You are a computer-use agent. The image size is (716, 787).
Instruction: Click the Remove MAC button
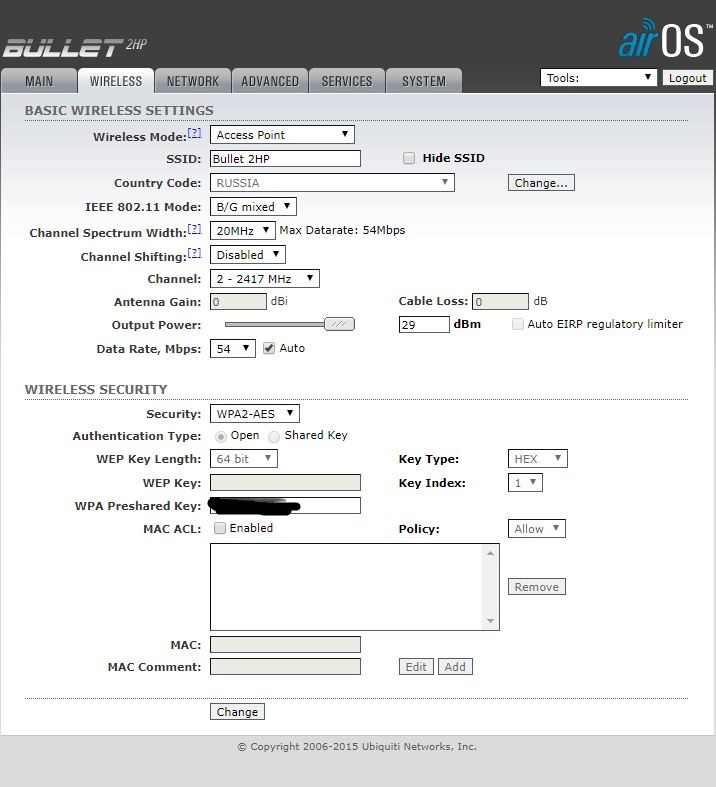click(536, 587)
